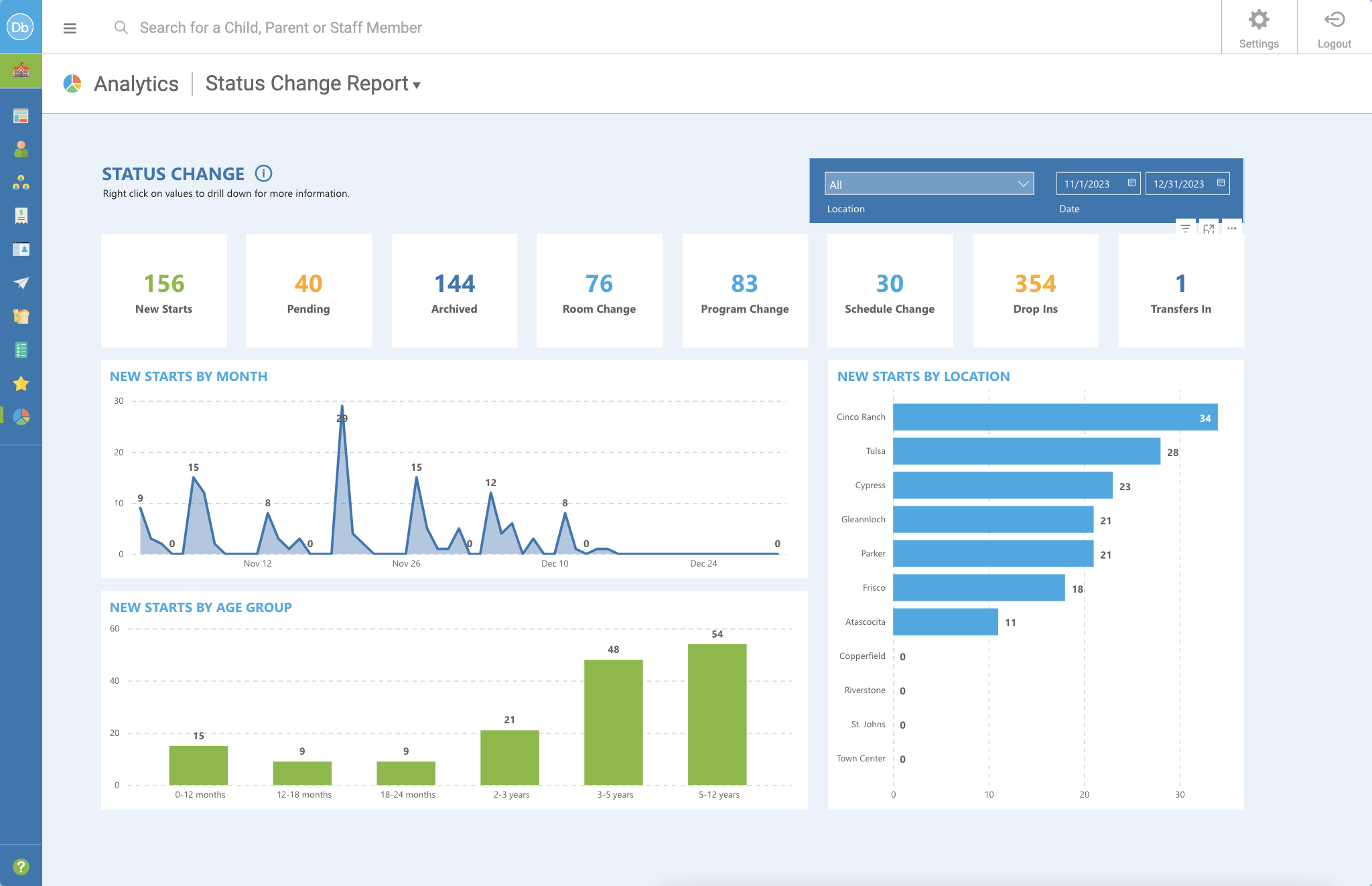Open focus mode on the filter panel
Viewport: 1372px width, 886px height.
point(1209,228)
